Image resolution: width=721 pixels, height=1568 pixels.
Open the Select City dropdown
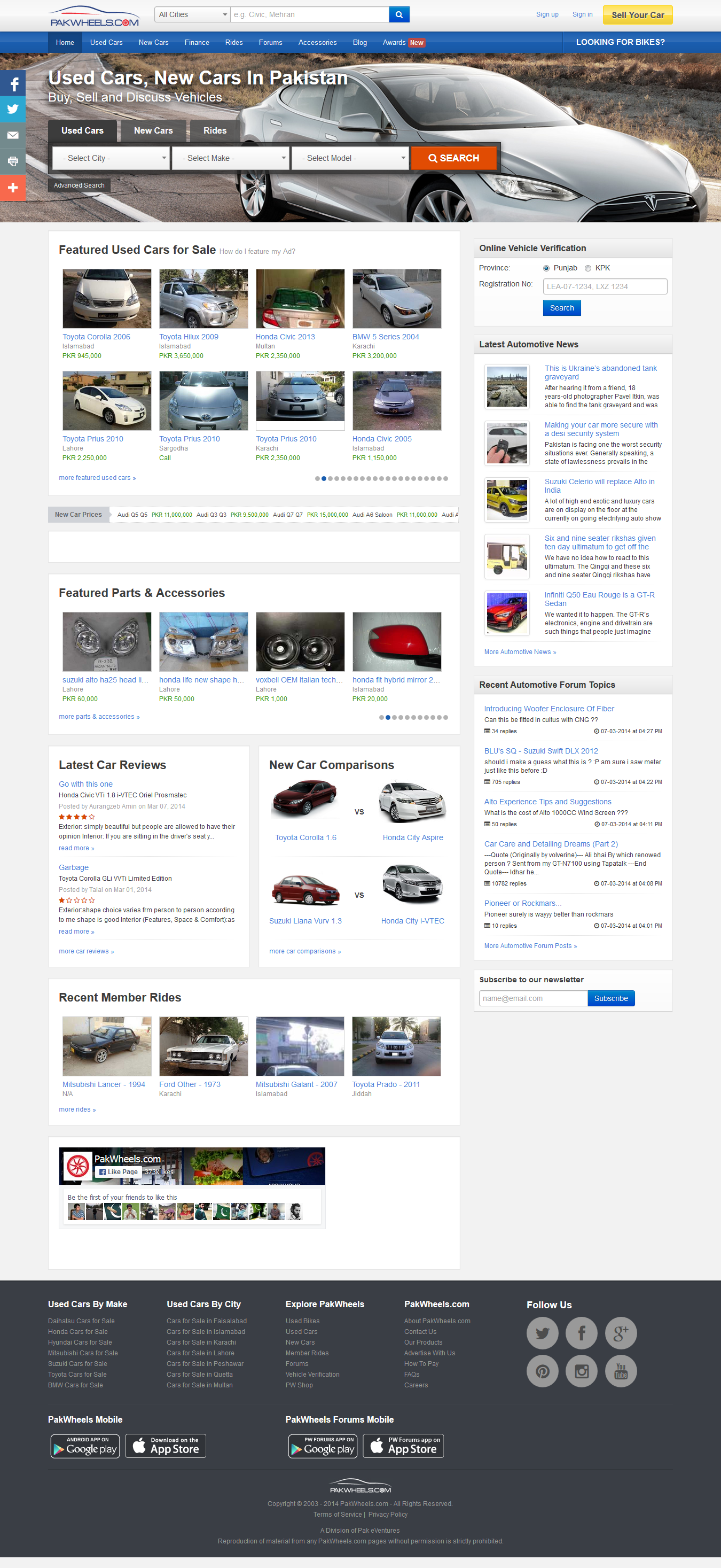click(110, 158)
